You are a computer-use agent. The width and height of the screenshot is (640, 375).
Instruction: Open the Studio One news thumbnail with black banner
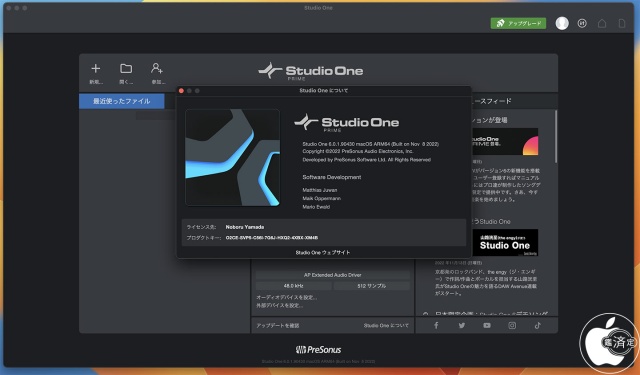point(505,243)
